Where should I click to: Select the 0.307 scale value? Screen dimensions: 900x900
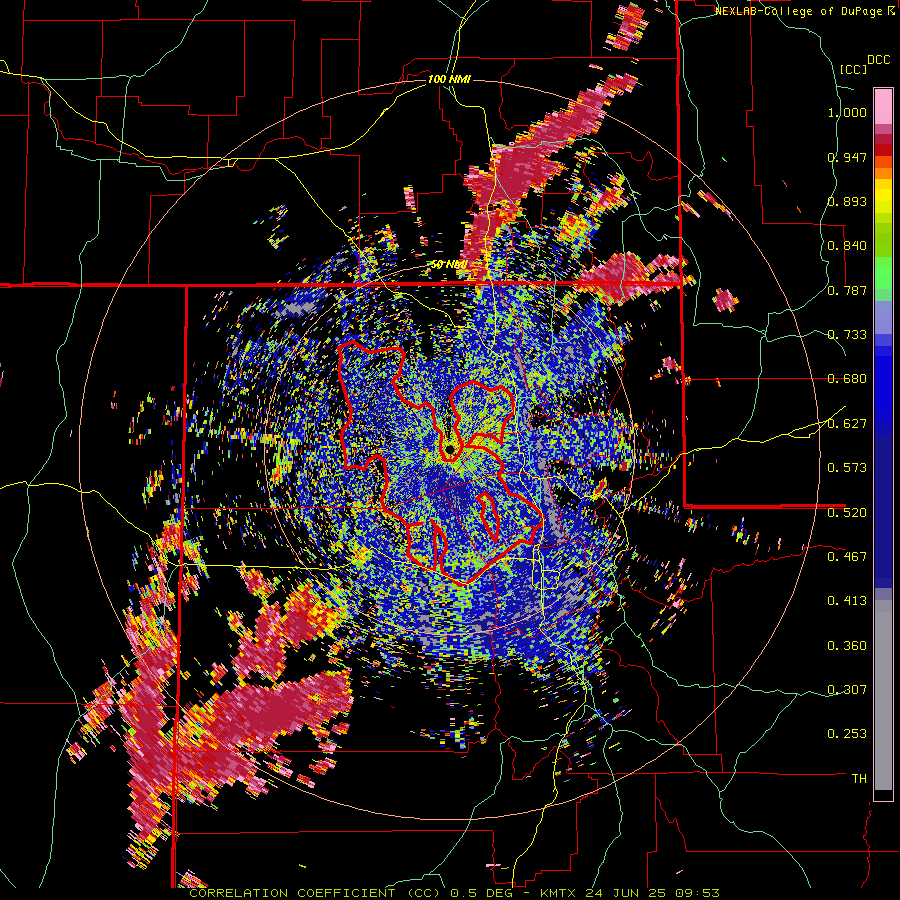pyautogui.click(x=847, y=689)
